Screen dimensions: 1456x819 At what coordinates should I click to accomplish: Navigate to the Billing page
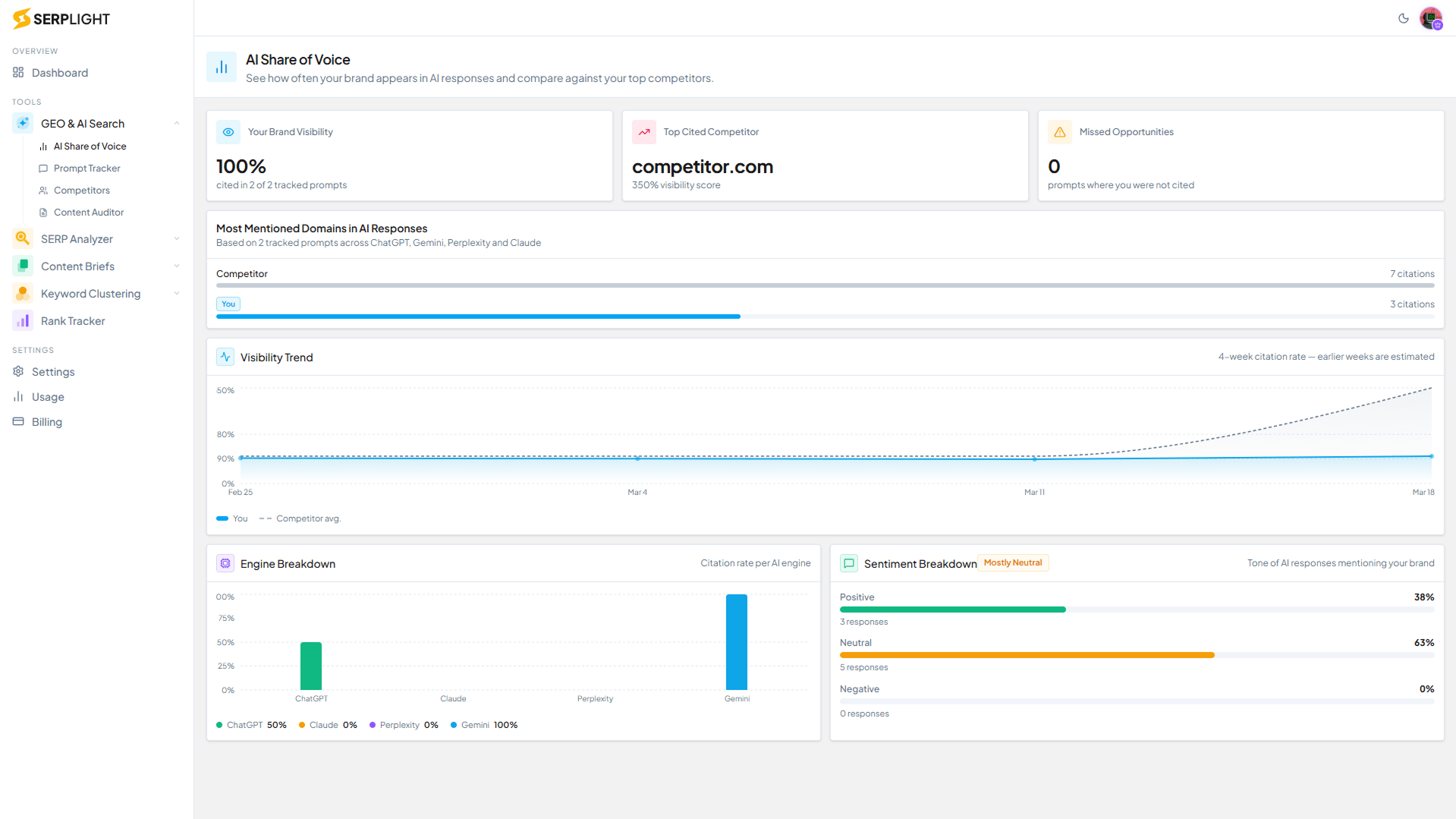(46, 422)
